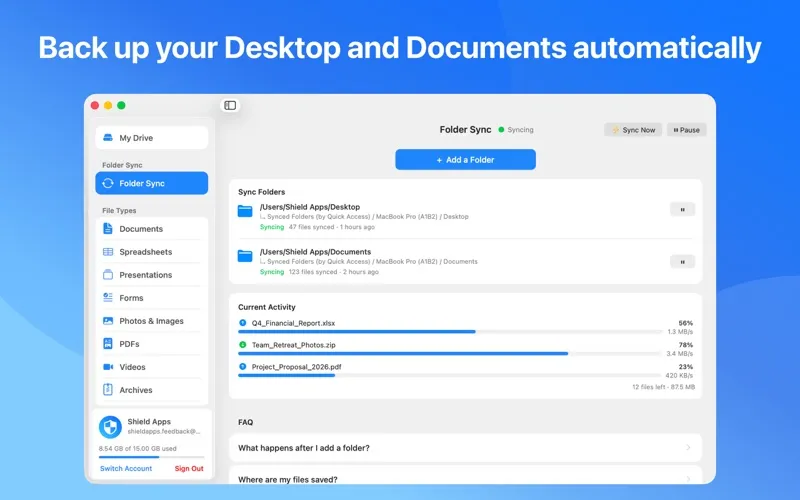Click the Forms icon

click(108, 297)
